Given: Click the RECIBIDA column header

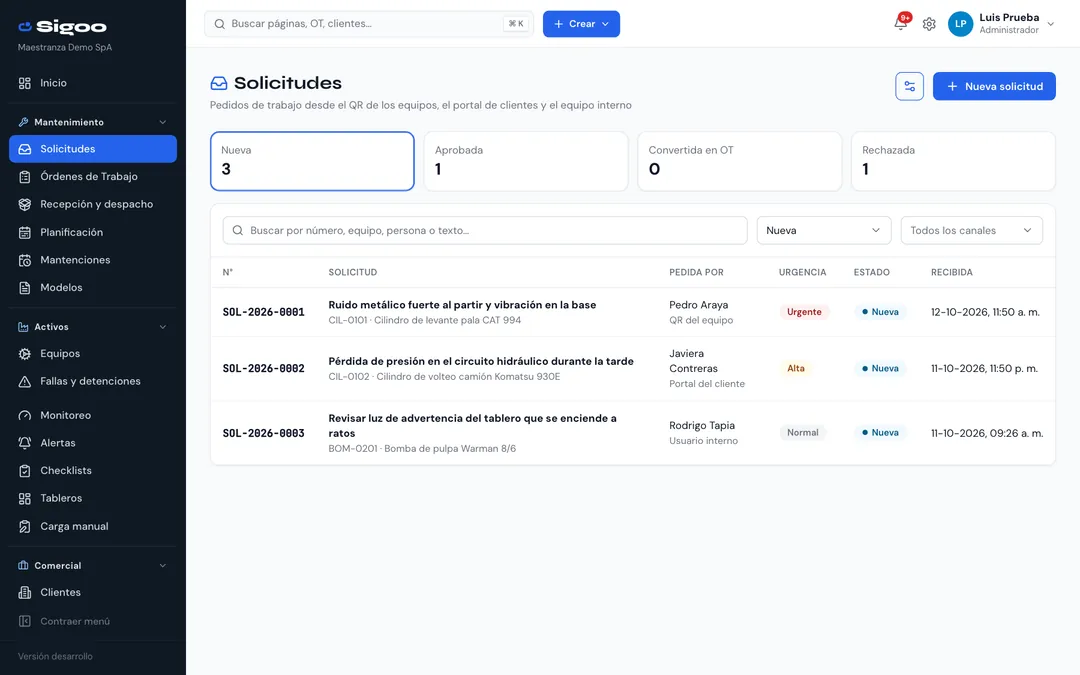Looking at the screenshot, I should tap(952, 273).
